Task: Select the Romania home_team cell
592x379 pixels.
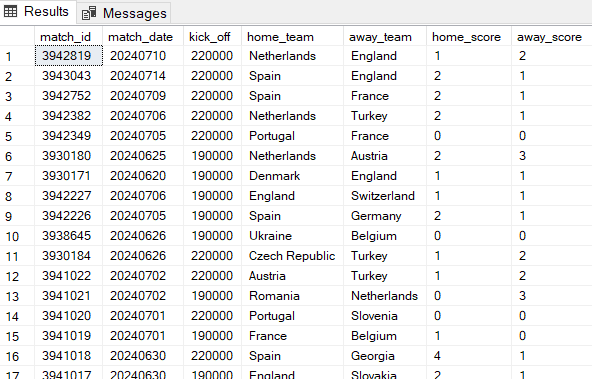Action: pos(293,296)
